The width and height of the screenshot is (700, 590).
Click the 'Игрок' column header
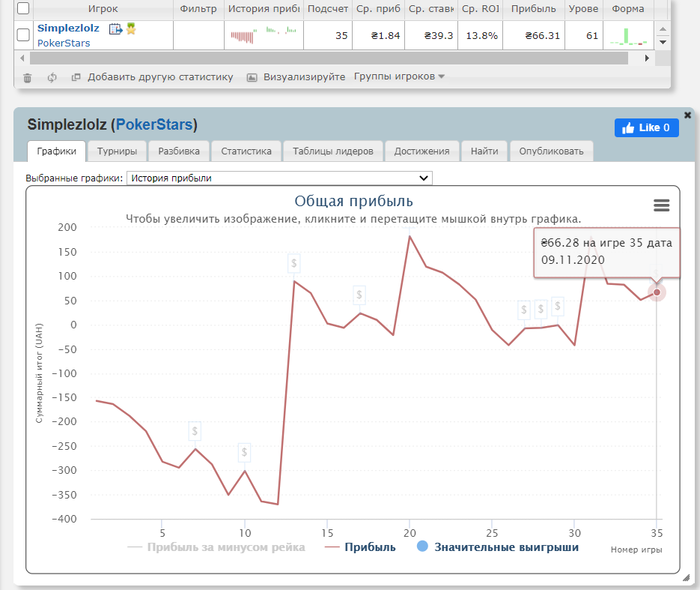103,8
